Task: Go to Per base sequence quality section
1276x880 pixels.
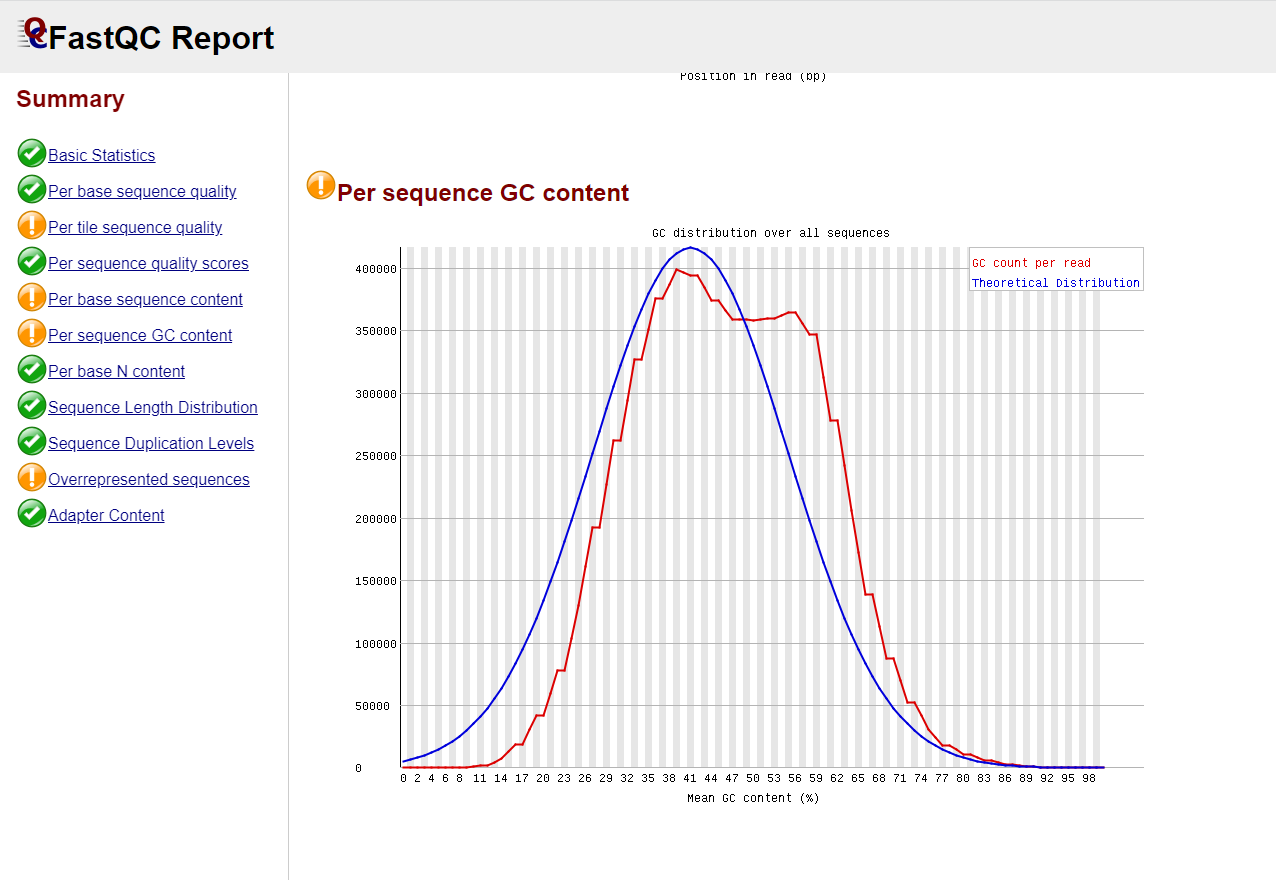Action: point(142,192)
